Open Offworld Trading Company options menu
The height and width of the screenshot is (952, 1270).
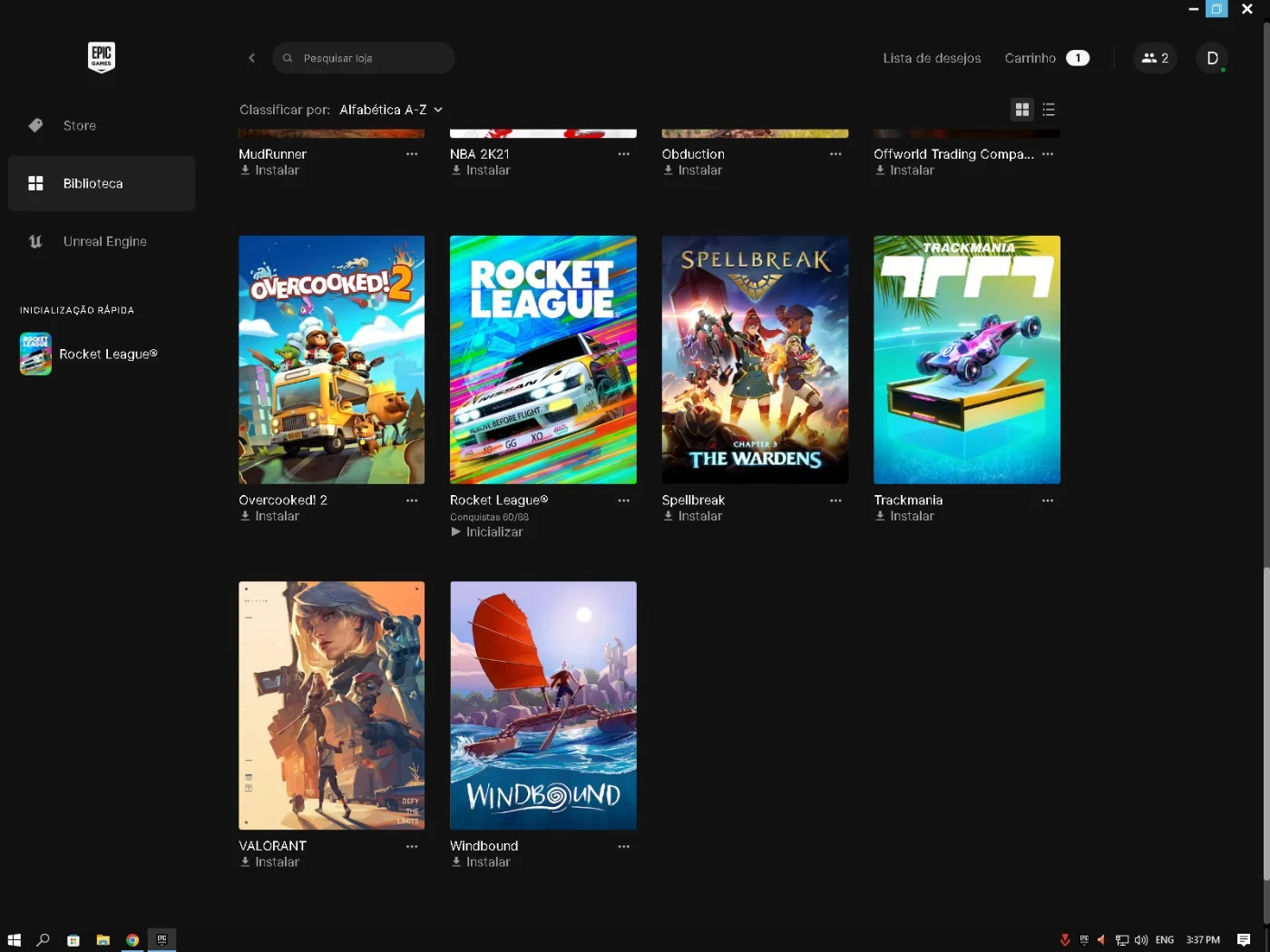(x=1048, y=154)
